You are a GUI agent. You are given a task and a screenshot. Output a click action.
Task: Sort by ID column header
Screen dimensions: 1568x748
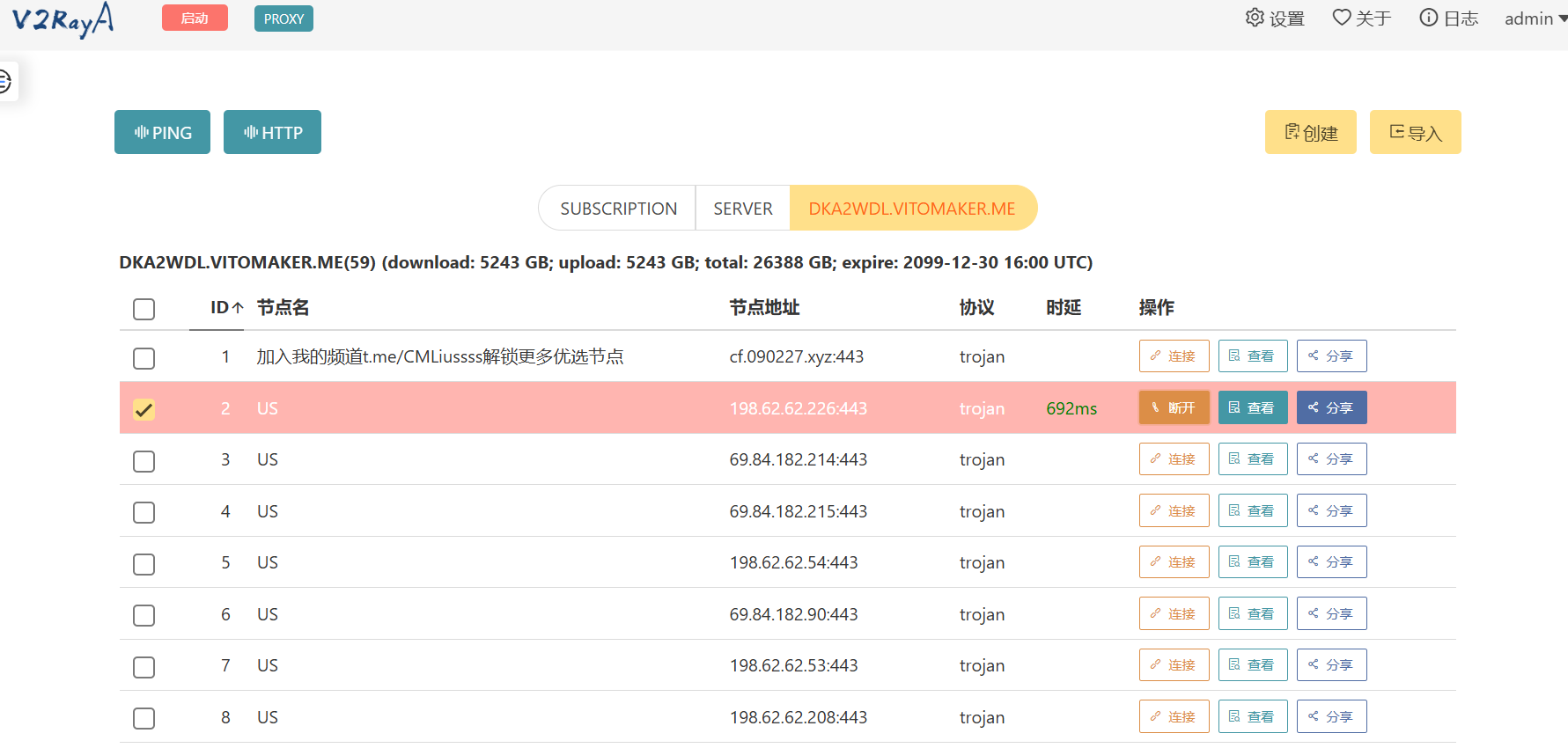[x=226, y=307]
